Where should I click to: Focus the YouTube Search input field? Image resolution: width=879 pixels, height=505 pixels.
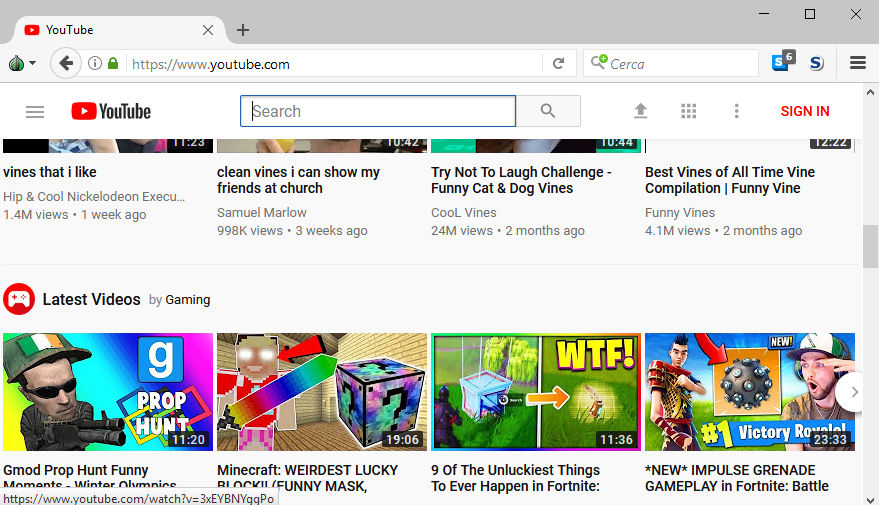(x=378, y=111)
